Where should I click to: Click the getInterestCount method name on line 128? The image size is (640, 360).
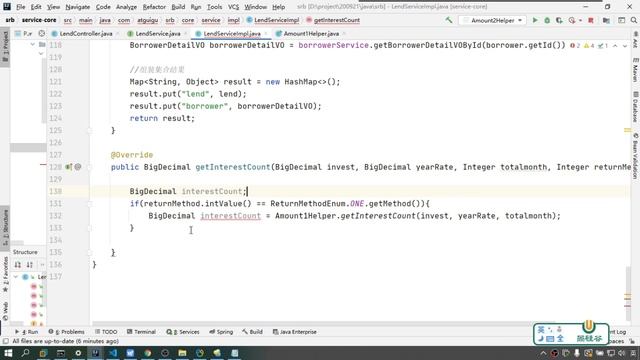tap(233, 167)
